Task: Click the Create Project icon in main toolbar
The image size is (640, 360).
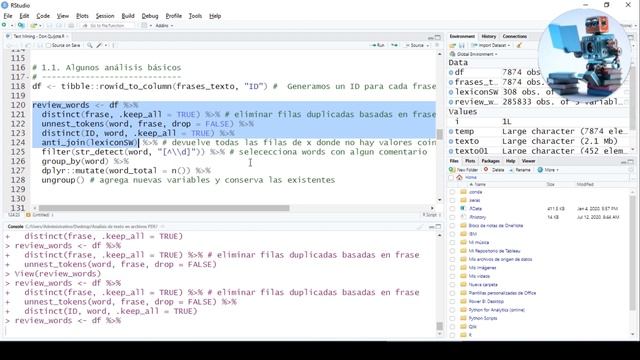Action: coord(20,25)
